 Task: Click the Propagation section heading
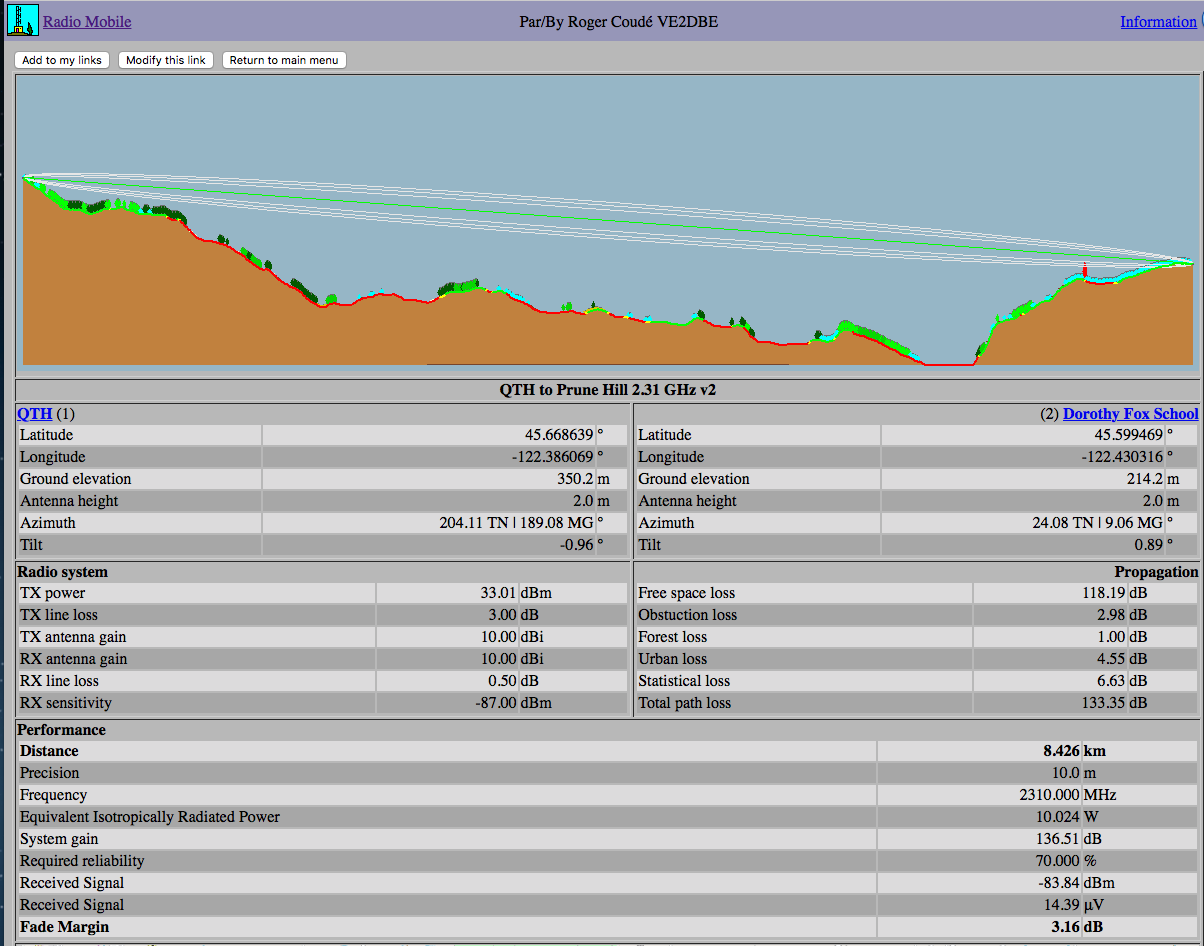[1156, 572]
